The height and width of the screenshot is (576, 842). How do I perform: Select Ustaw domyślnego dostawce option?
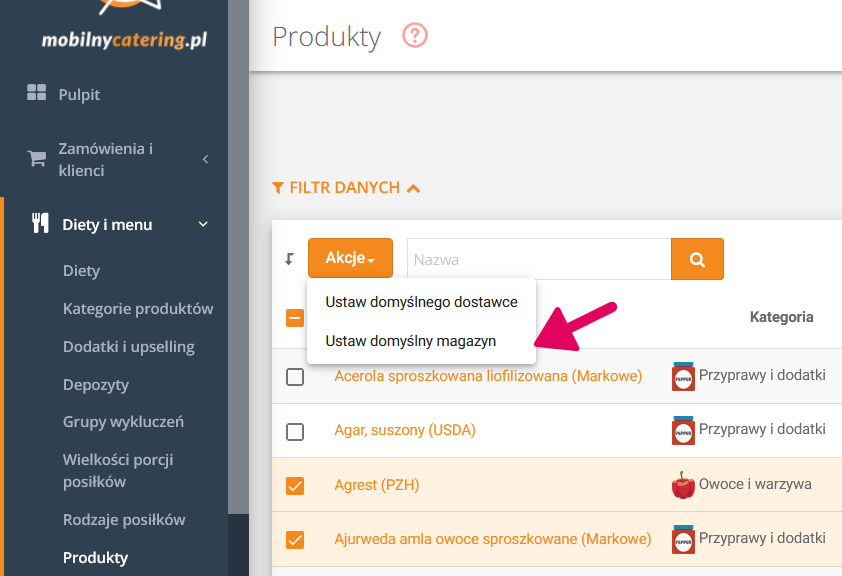tap(420, 301)
